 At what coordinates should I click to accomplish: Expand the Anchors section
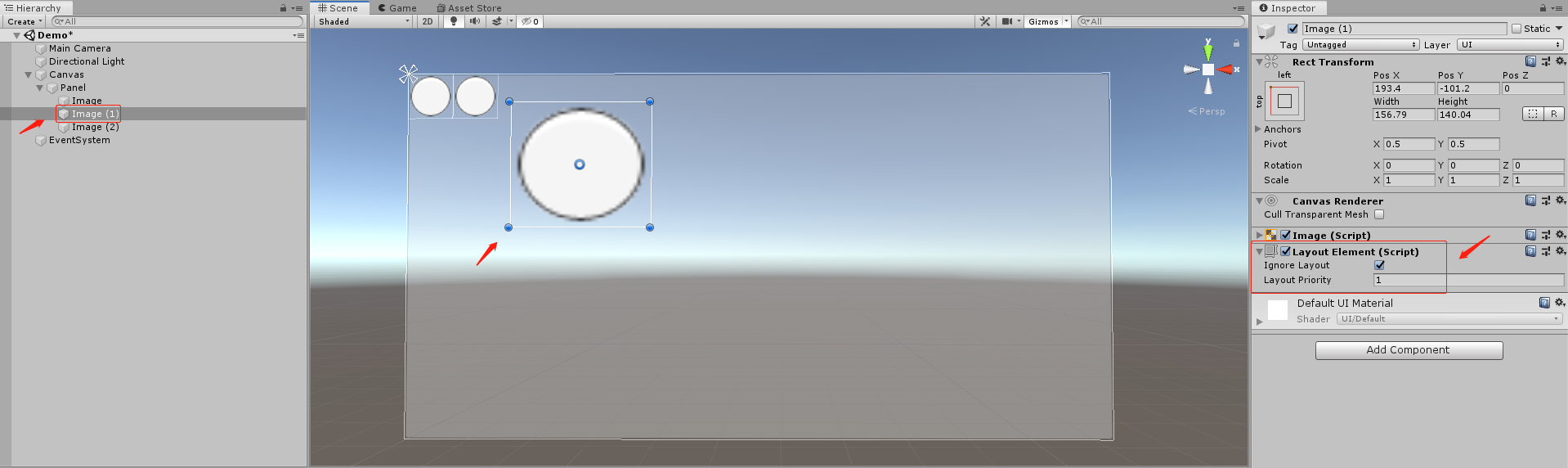(x=1258, y=129)
